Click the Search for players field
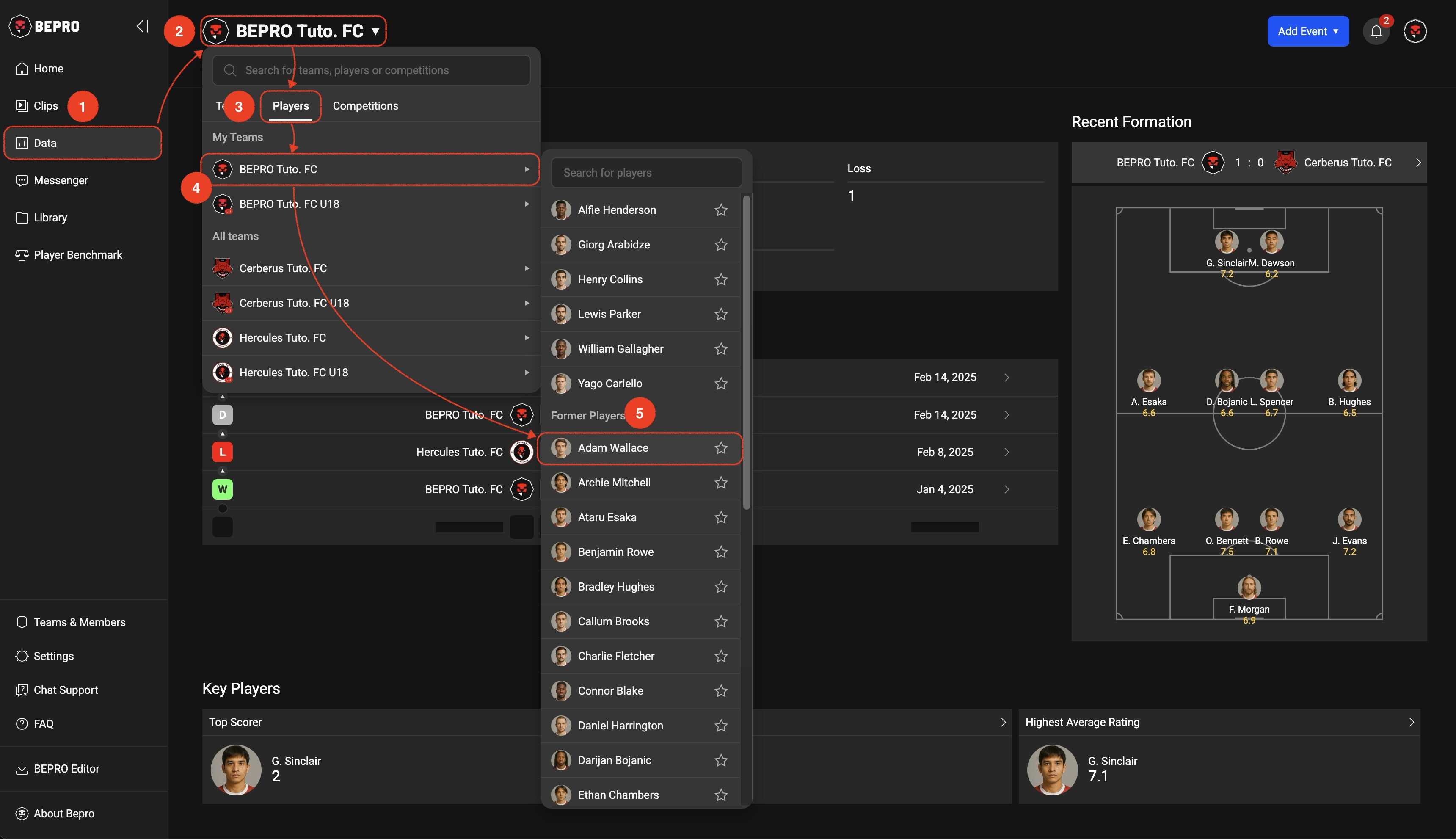The image size is (1456, 839). point(646,173)
